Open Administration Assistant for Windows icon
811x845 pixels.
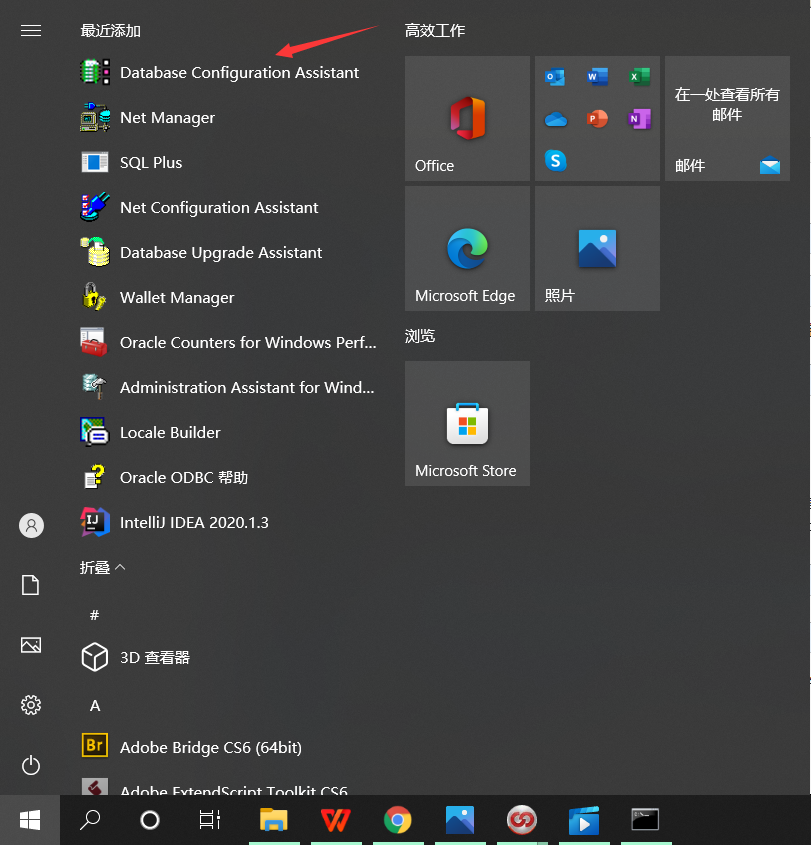[95, 387]
